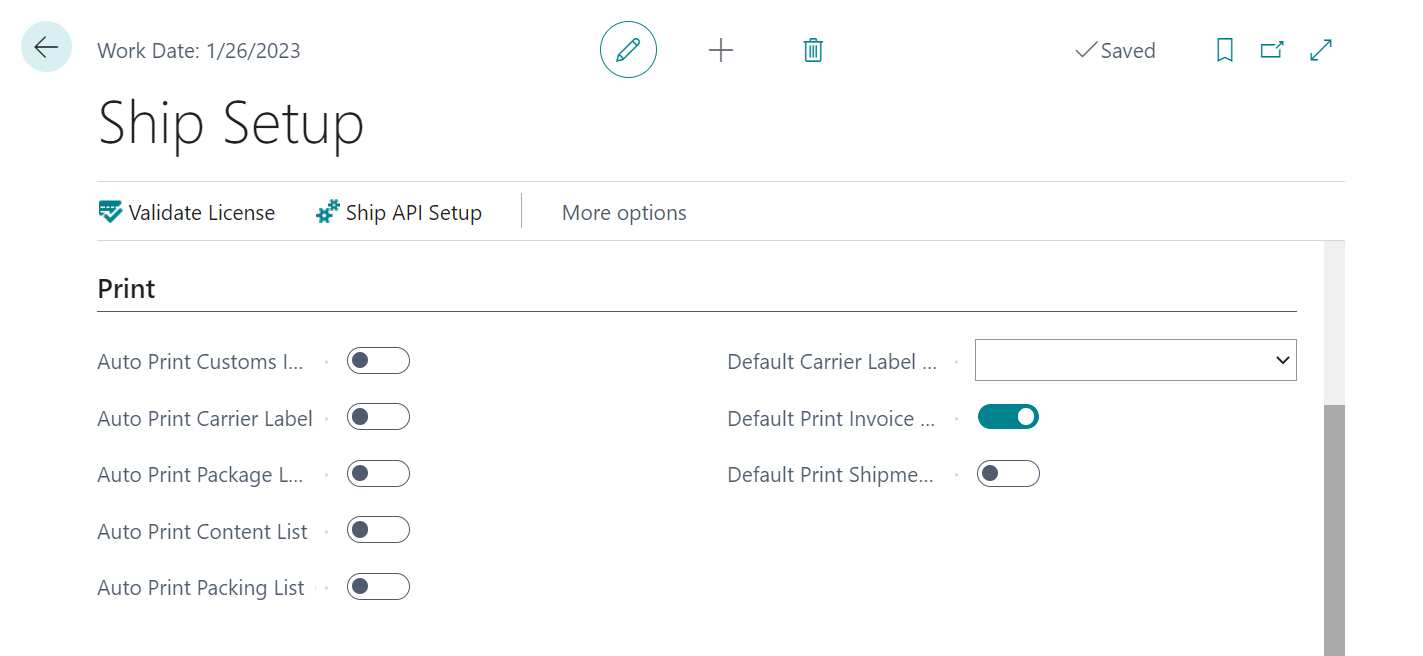Open the More options menu

click(624, 212)
